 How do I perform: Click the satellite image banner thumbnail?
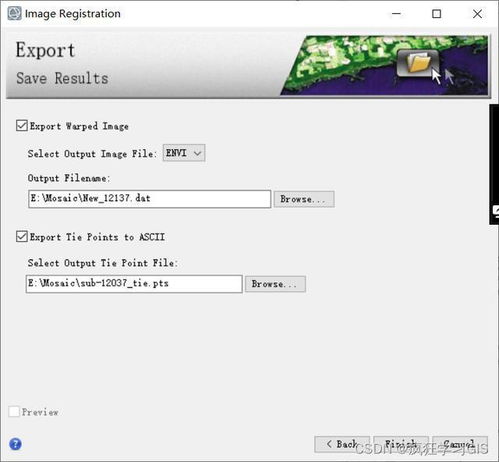click(x=384, y=65)
